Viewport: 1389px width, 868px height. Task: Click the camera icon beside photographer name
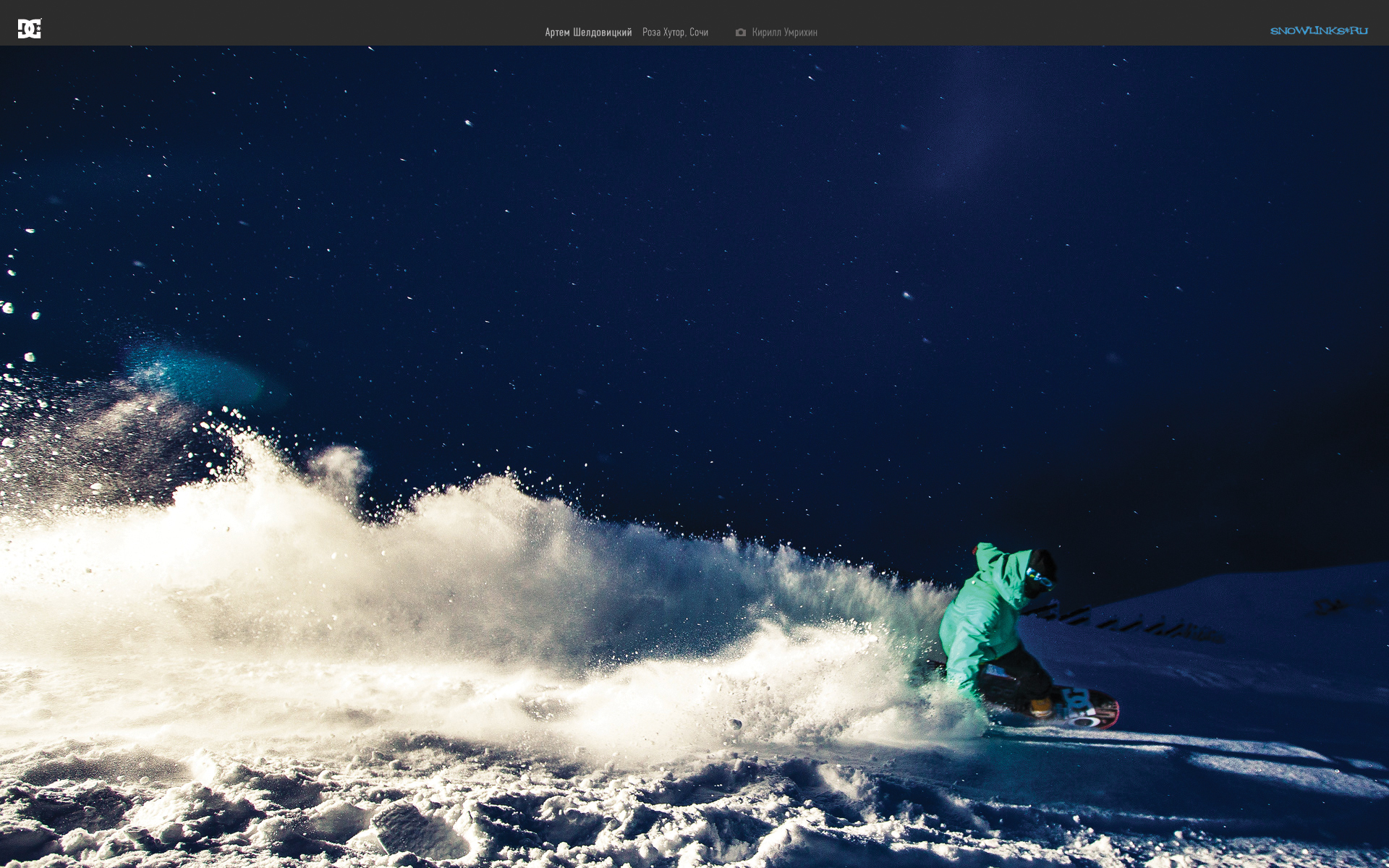point(740,33)
